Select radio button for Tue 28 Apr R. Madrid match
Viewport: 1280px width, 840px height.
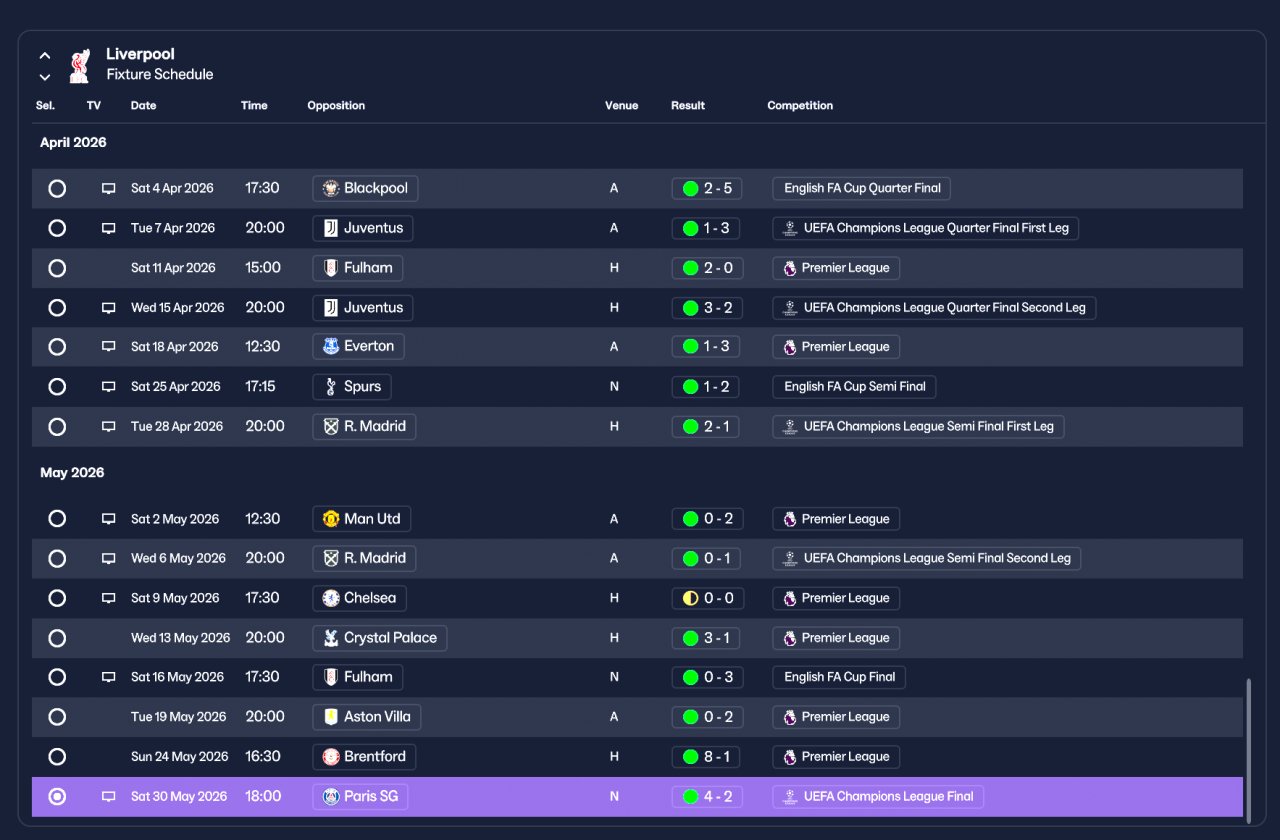[x=57, y=427]
